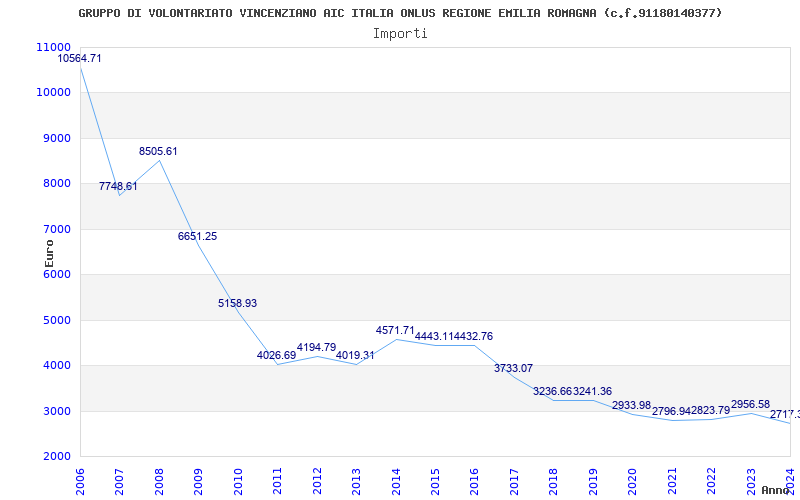The height and width of the screenshot is (500, 800).
Task: Click the data label 2956.58
Action: click(751, 404)
